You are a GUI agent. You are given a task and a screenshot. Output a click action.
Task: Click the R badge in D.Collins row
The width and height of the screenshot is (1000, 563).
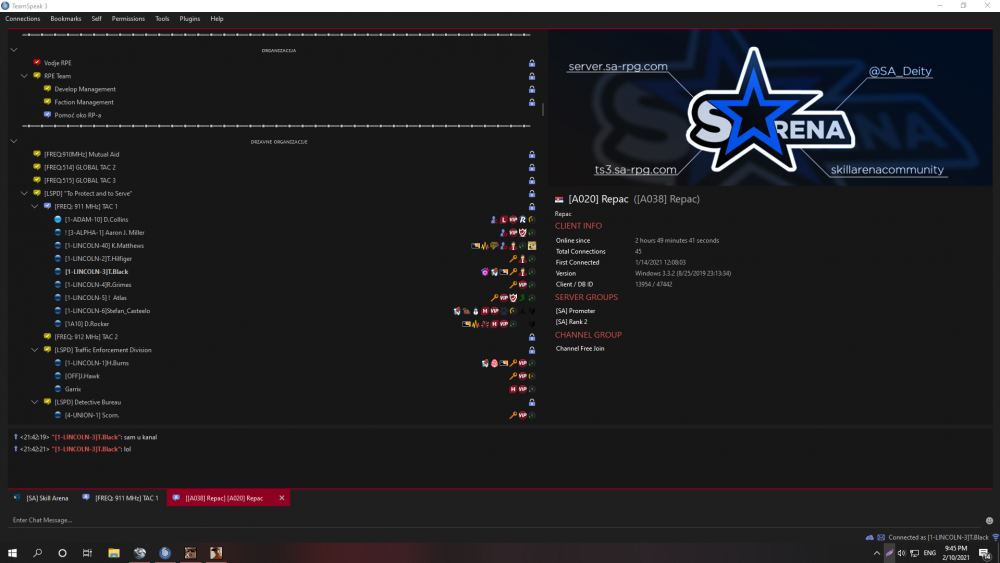[522, 219]
